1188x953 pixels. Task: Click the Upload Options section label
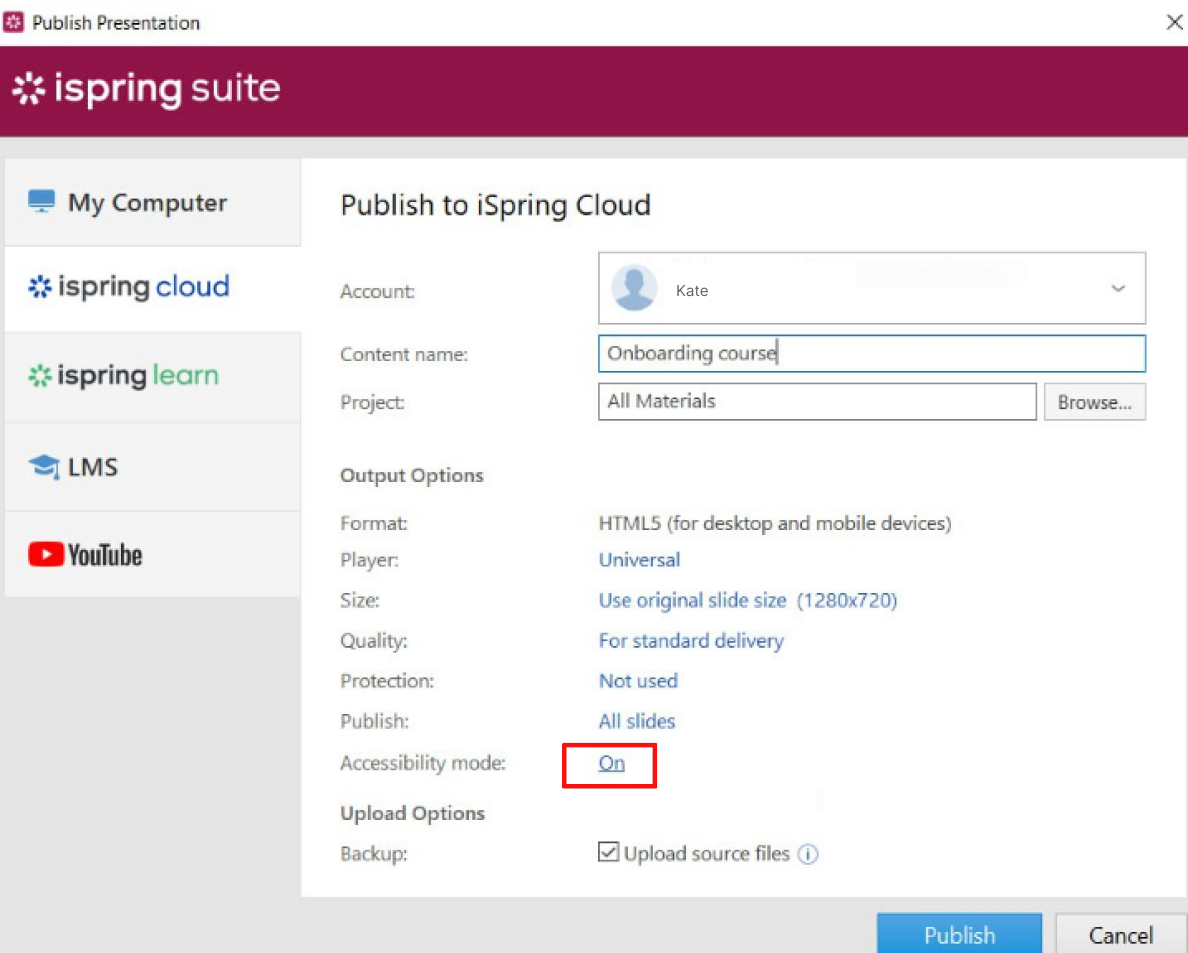(x=412, y=814)
